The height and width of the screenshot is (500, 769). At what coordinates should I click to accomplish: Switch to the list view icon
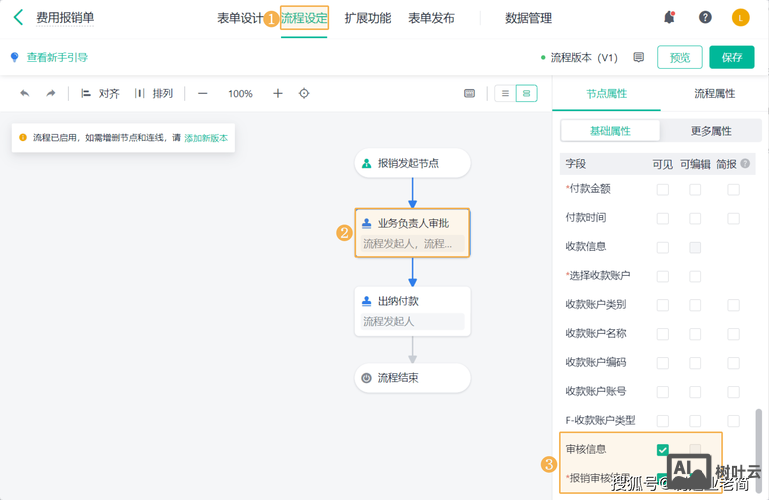pos(505,93)
